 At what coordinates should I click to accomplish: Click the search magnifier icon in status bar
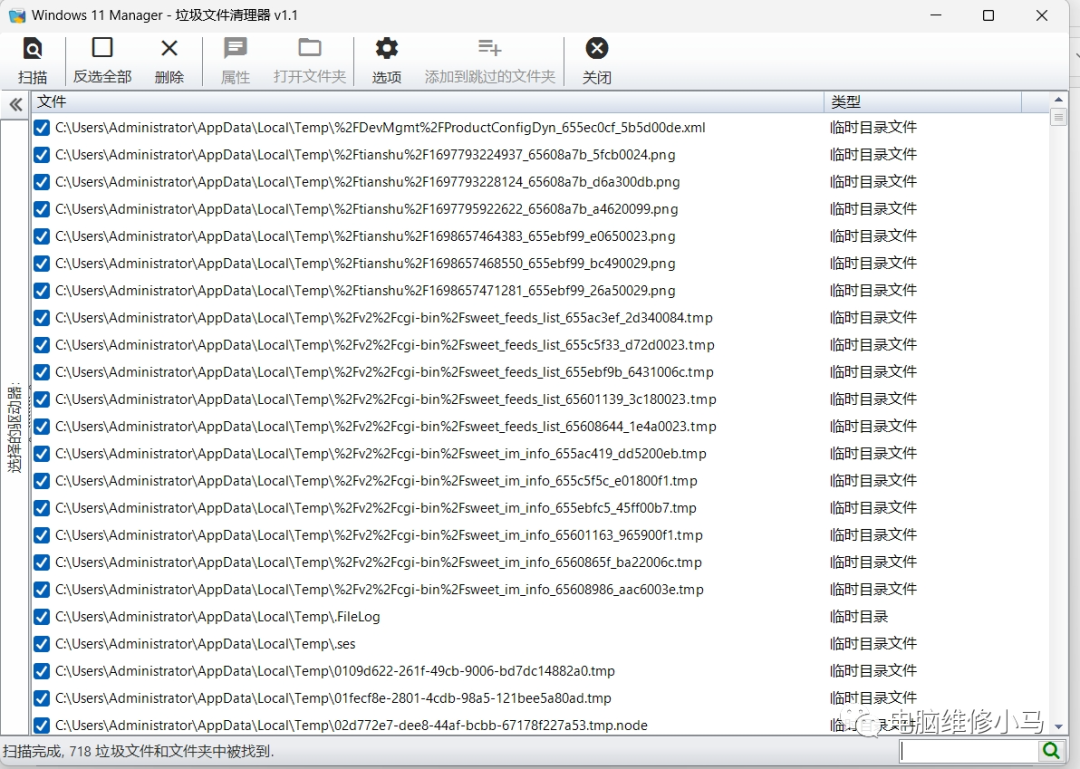(1051, 750)
